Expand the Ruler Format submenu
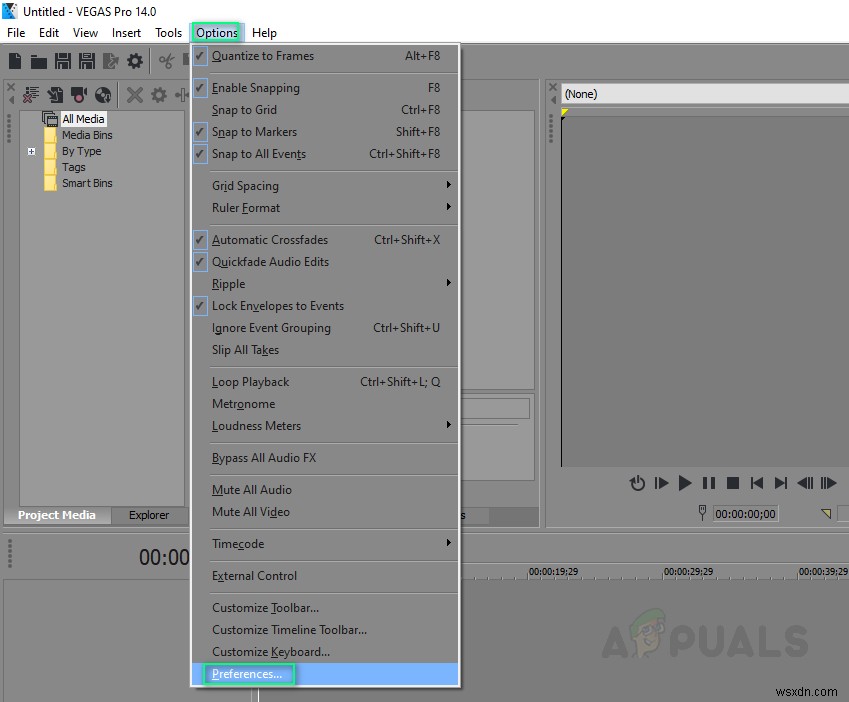Screen dimensions: 849x702 pos(325,208)
